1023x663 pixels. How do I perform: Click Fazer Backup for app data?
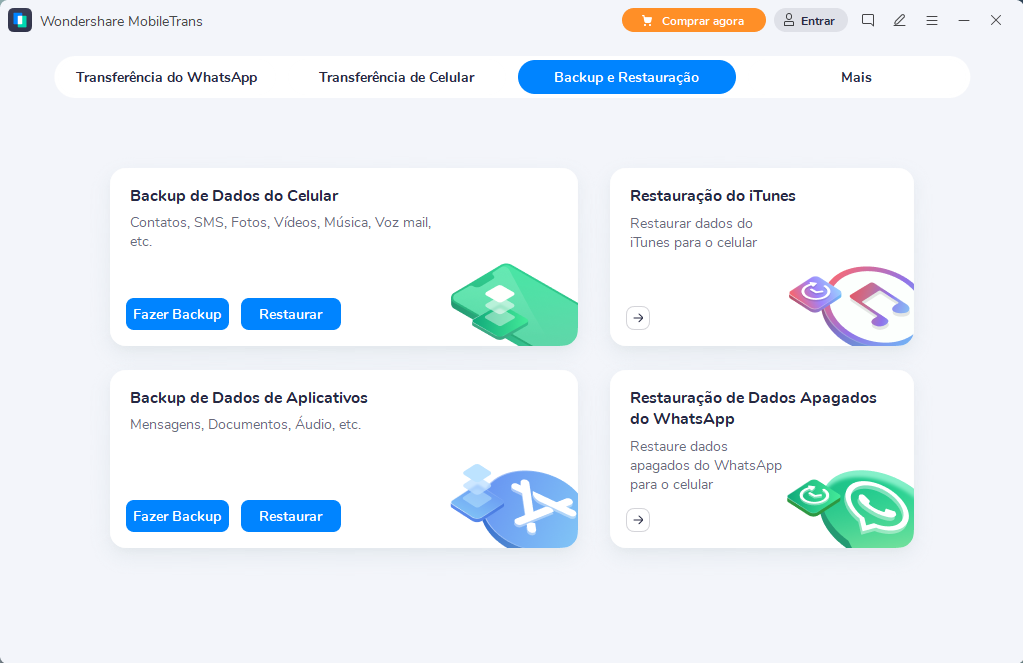coord(177,516)
